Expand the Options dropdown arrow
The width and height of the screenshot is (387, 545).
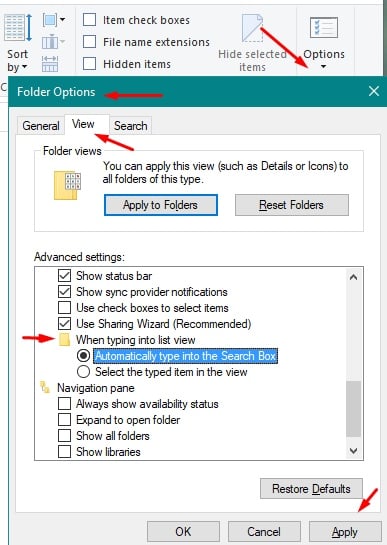(x=323, y=66)
